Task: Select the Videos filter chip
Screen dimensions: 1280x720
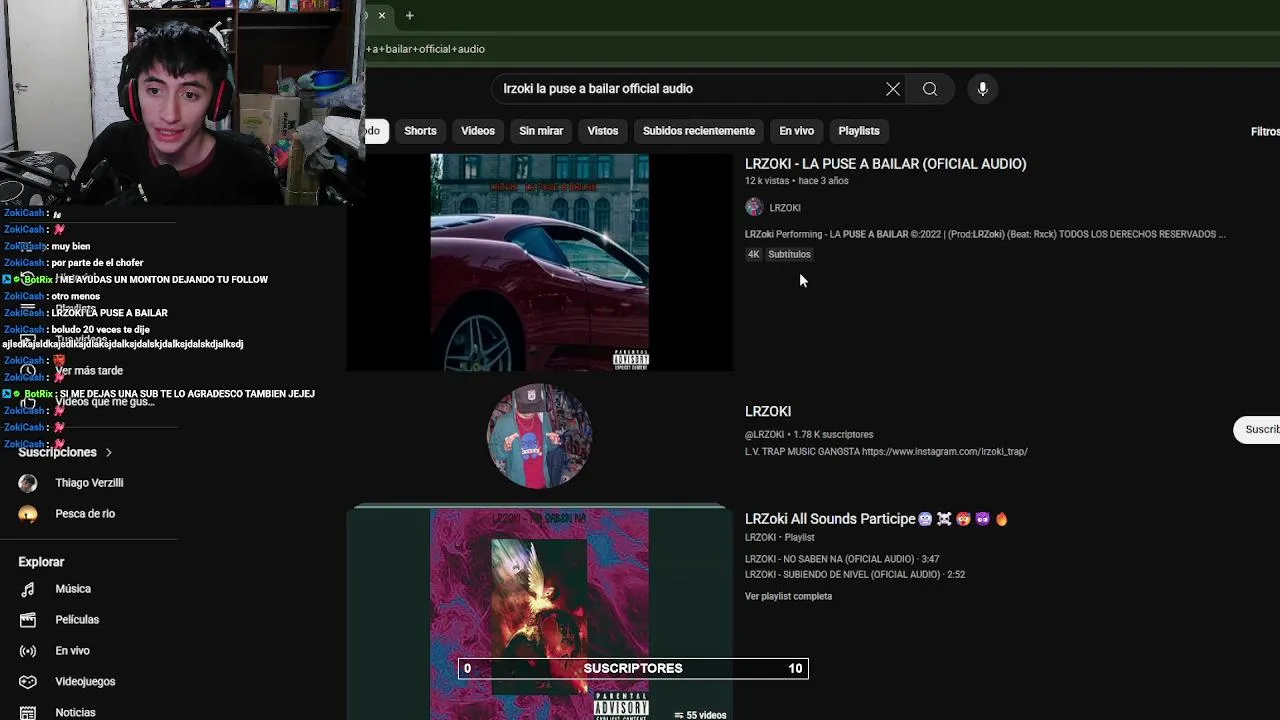Action: 478,131
